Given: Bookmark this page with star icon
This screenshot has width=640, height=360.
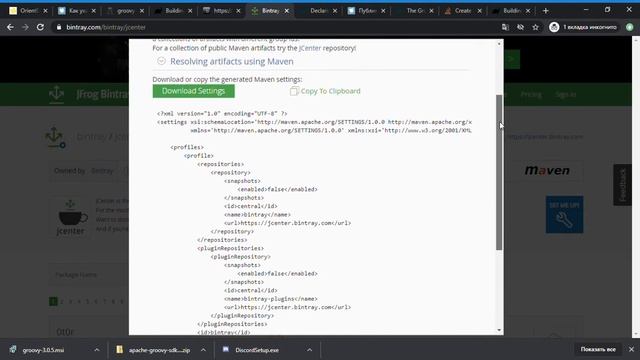Looking at the screenshot, I should [x=536, y=27].
